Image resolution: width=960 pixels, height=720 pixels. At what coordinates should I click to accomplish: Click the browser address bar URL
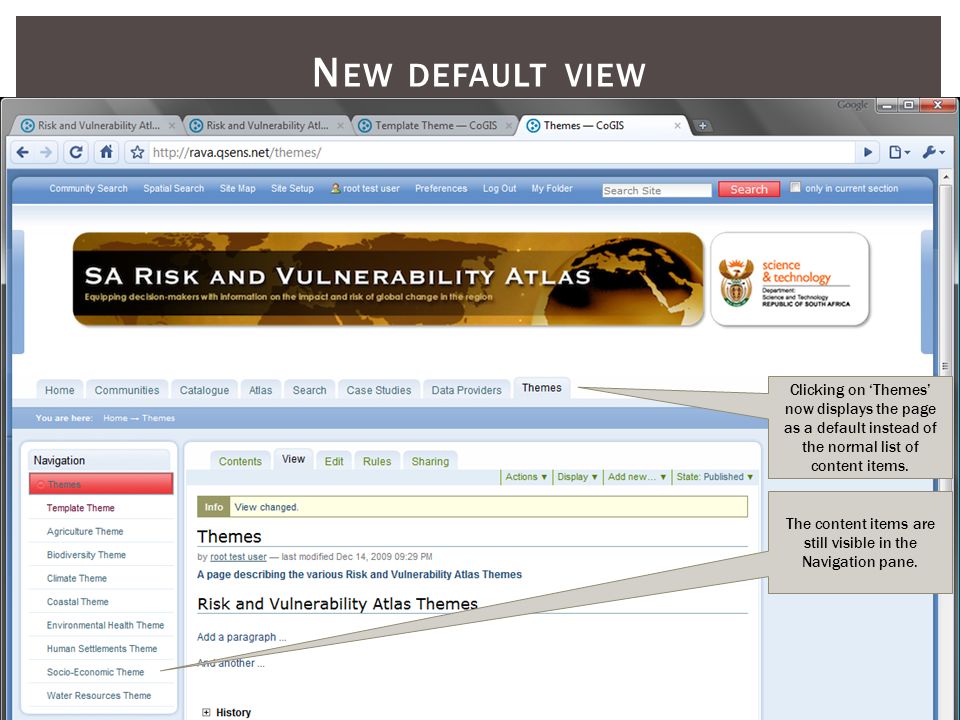[236, 152]
